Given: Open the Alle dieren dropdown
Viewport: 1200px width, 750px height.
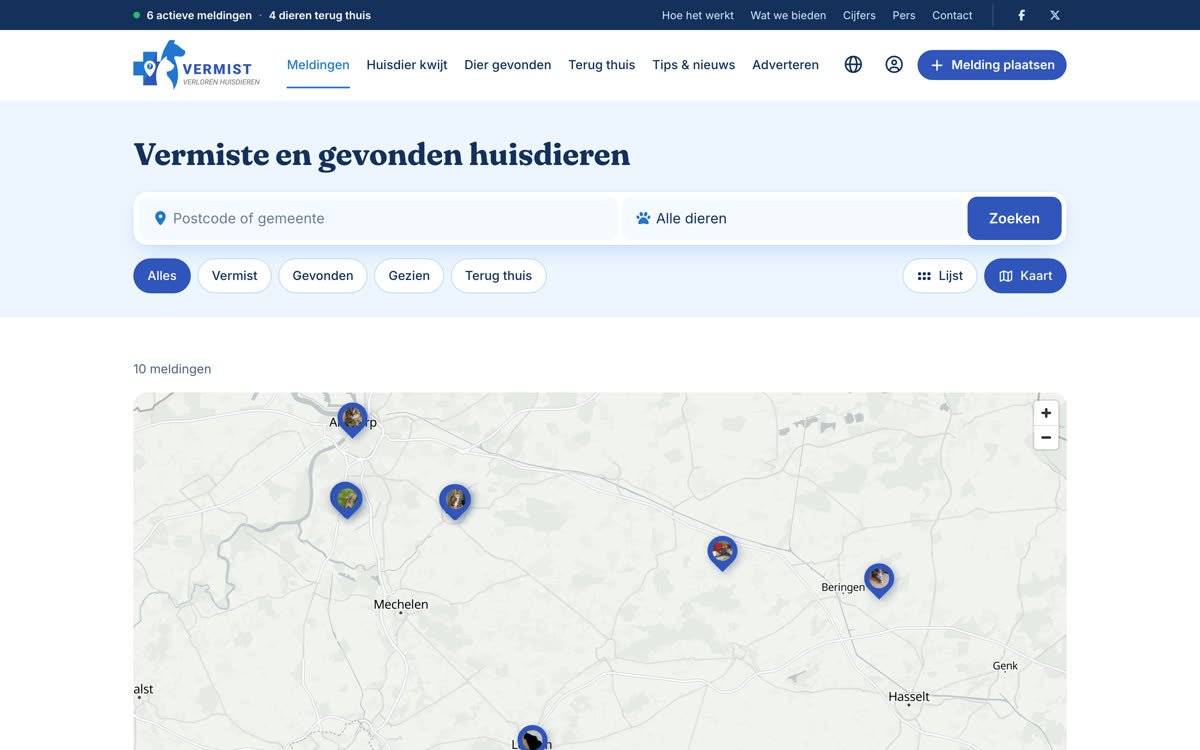Looking at the screenshot, I should click(x=792, y=218).
